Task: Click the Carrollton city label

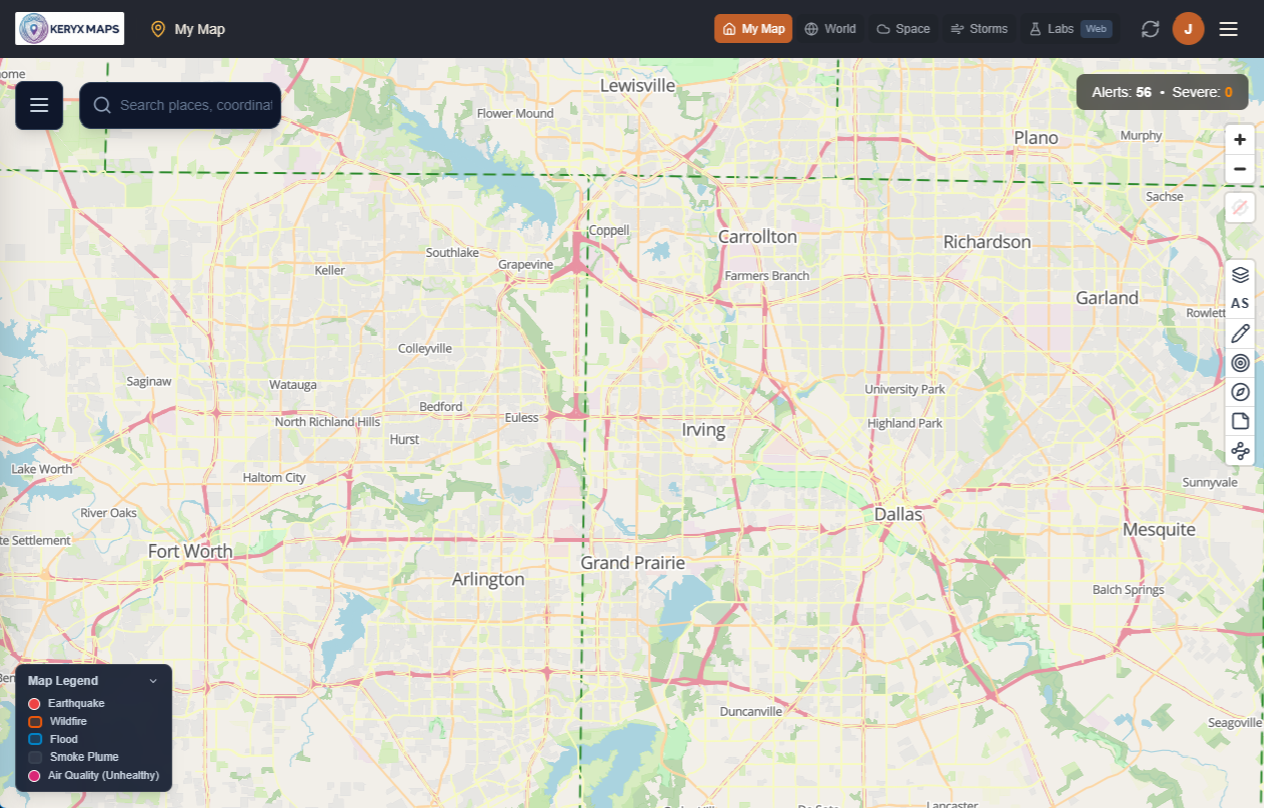Action: [757, 237]
